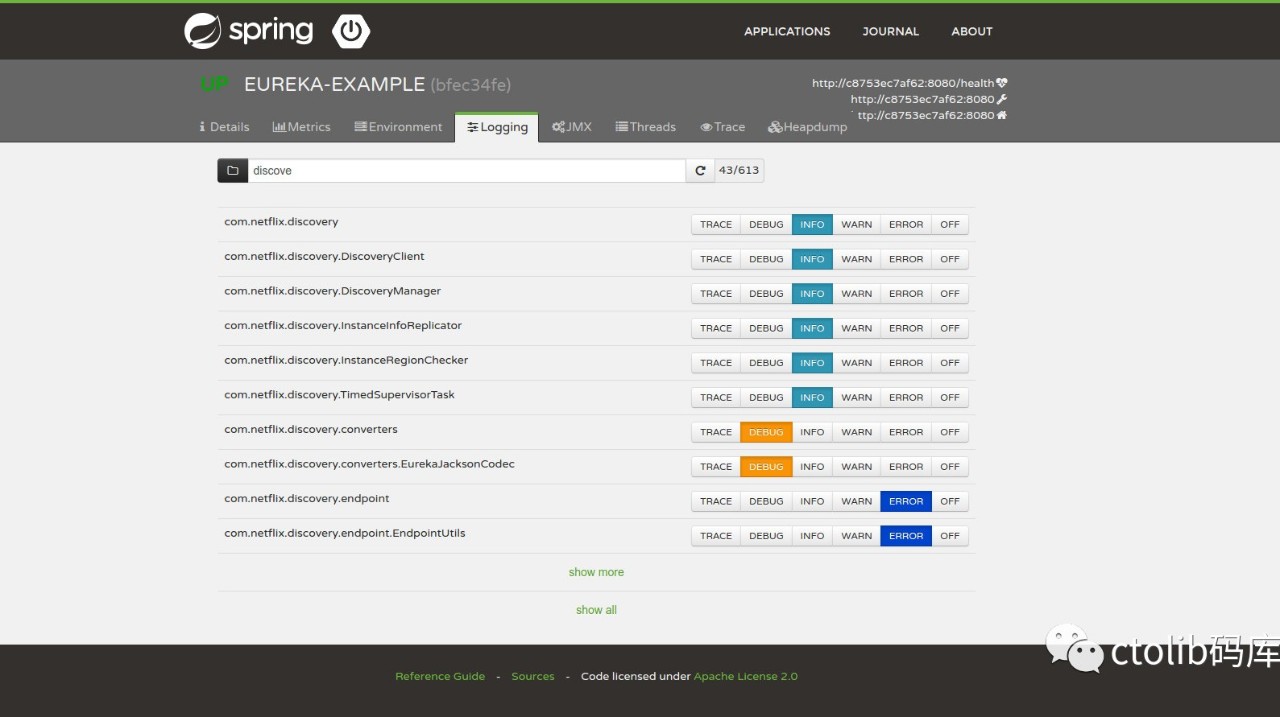Image resolution: width=1280 pixels, height=717 pixels.
Task: Click the Spring logo
Action: (248, 31)
